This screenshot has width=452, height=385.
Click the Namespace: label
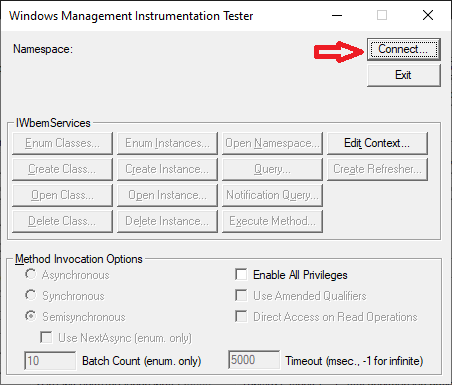tap(43, 49)
